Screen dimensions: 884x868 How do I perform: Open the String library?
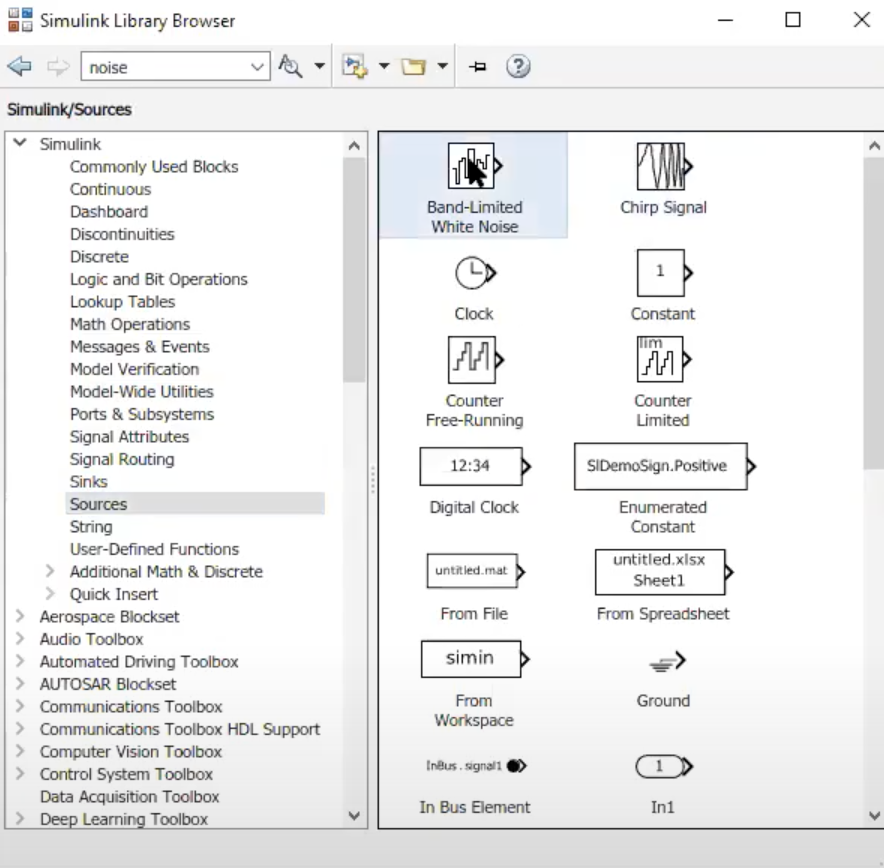tap(91, 527)
